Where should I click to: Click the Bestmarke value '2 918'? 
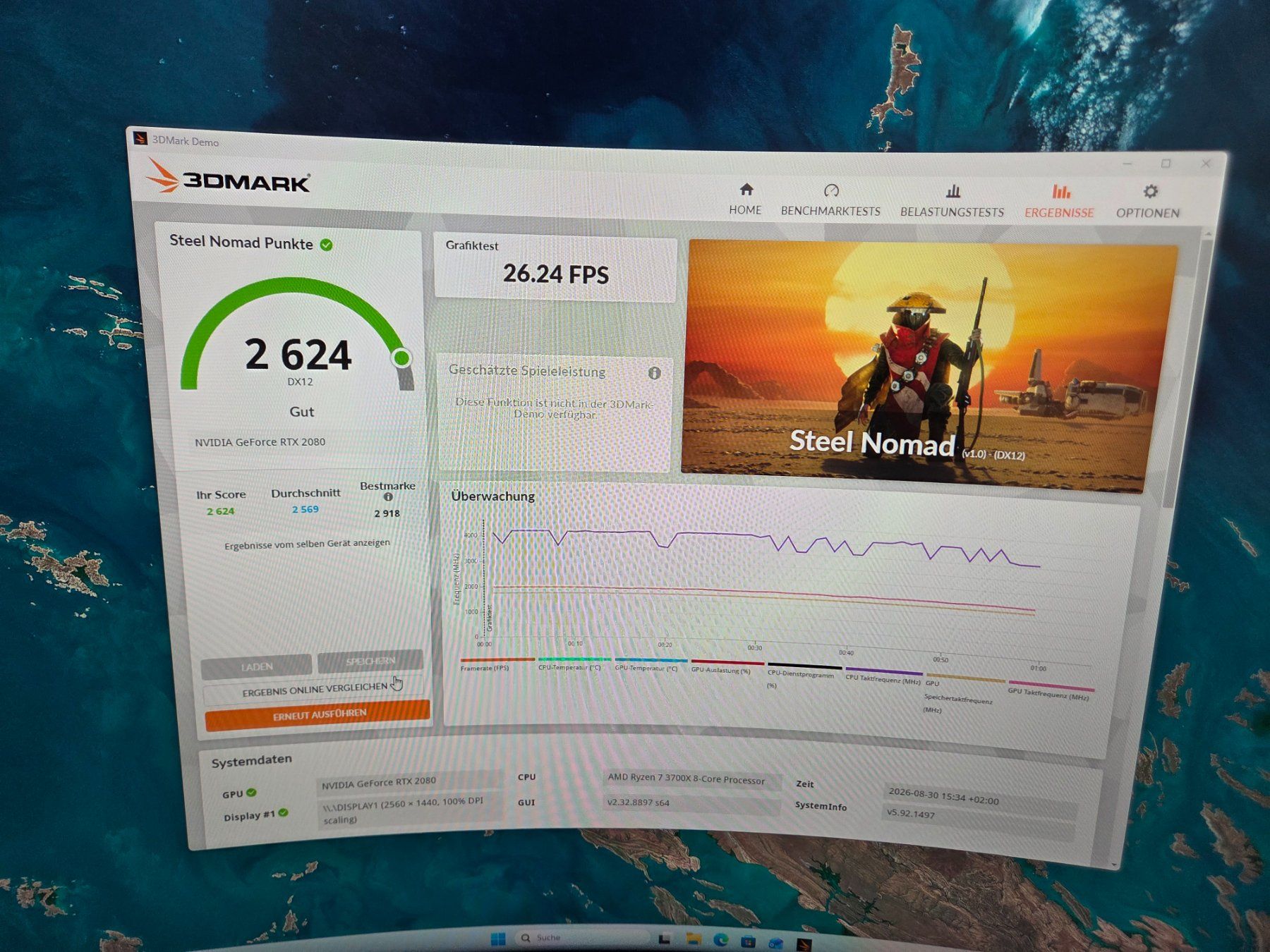click(x=387, y=513)
